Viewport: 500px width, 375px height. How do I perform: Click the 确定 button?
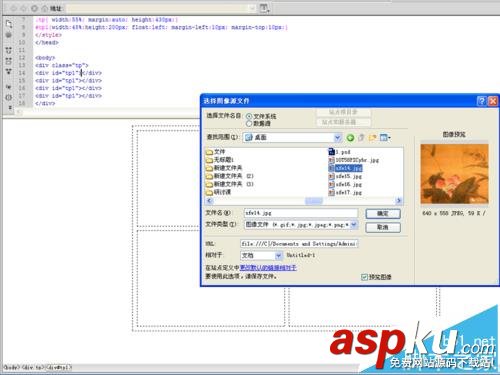coord(383,214)
